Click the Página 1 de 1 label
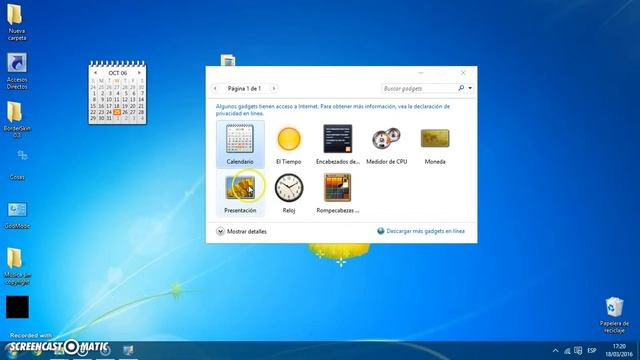Image resolution: width=640 pixels, height=360 pixels. 244,88
